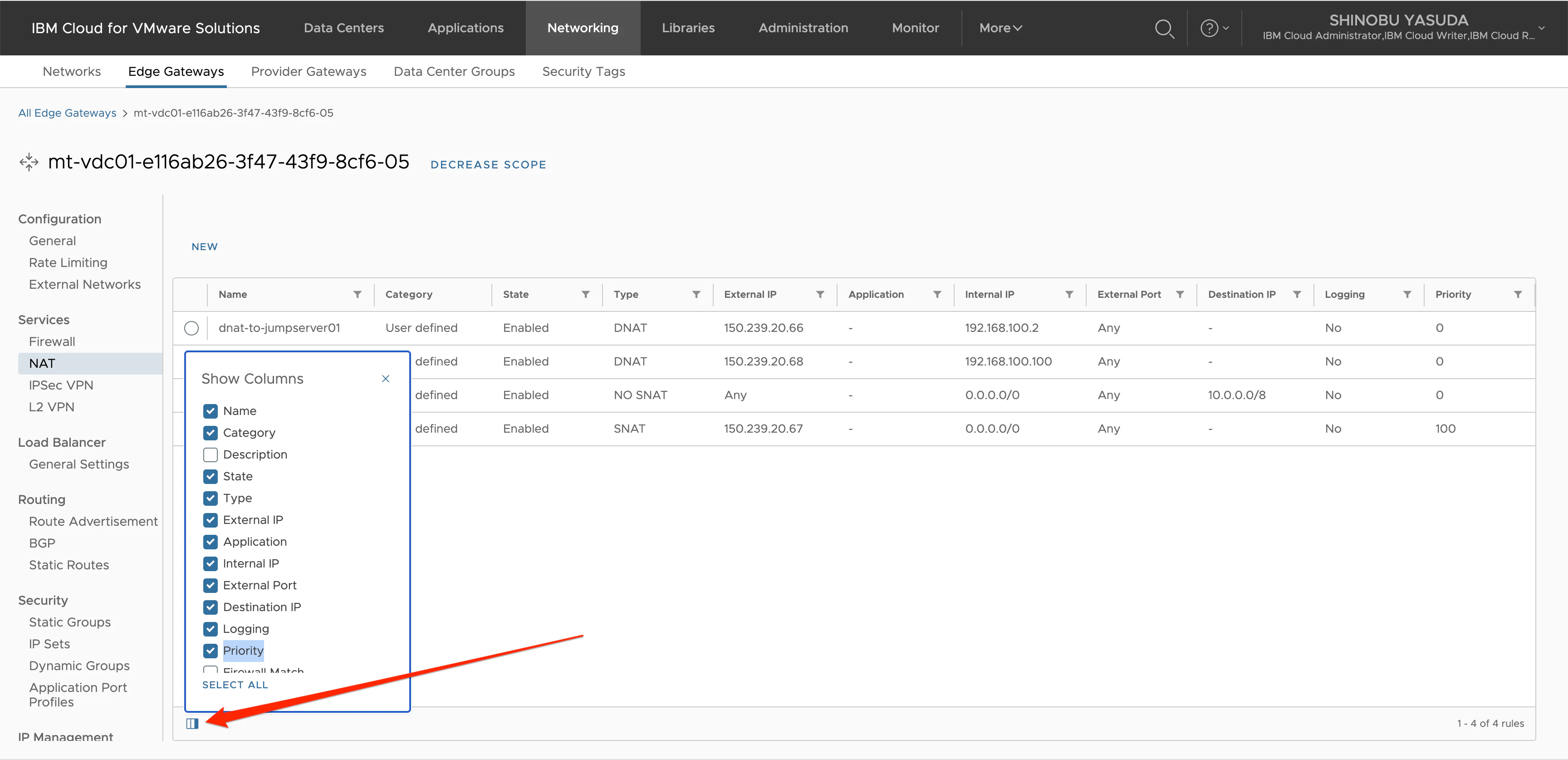Click SELECT ALL in Show Columns
This screenshot has width=1568, height=760.
tap(235, 685)
